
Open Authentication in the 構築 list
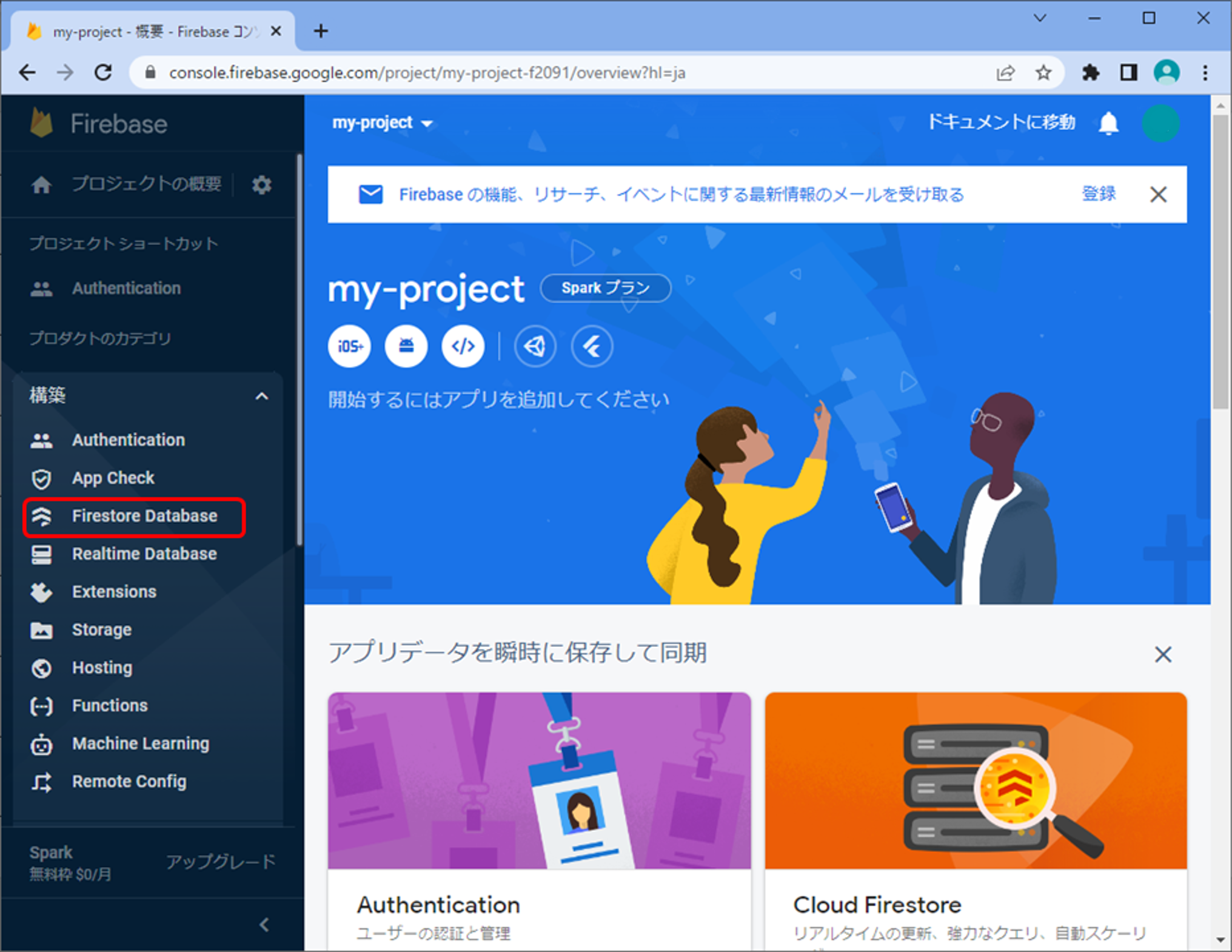pyautogui.click(x=108, y=440)
